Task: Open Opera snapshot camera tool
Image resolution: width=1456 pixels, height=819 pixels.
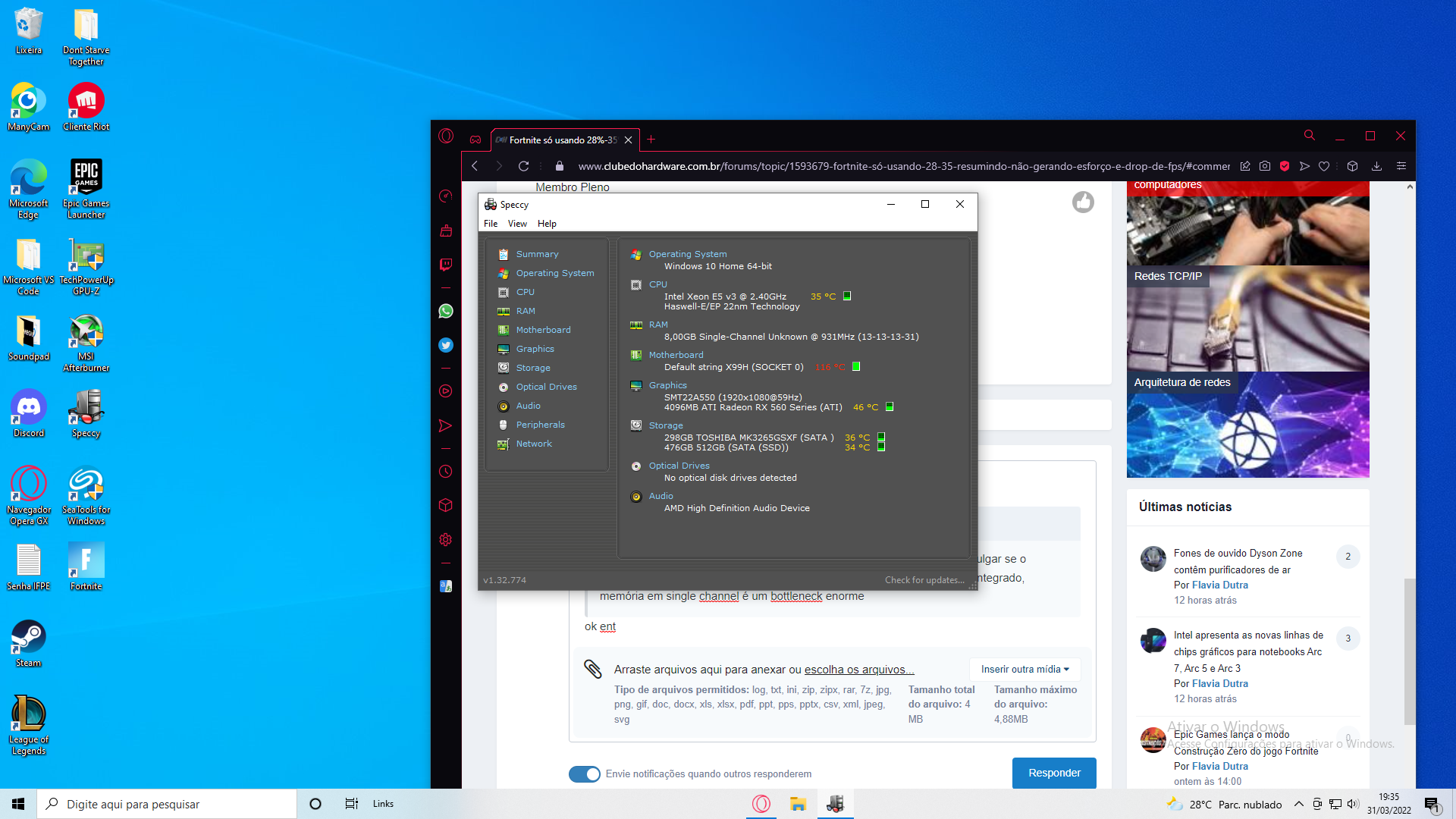Action: pyautogui.click(x=1265, y=166)
